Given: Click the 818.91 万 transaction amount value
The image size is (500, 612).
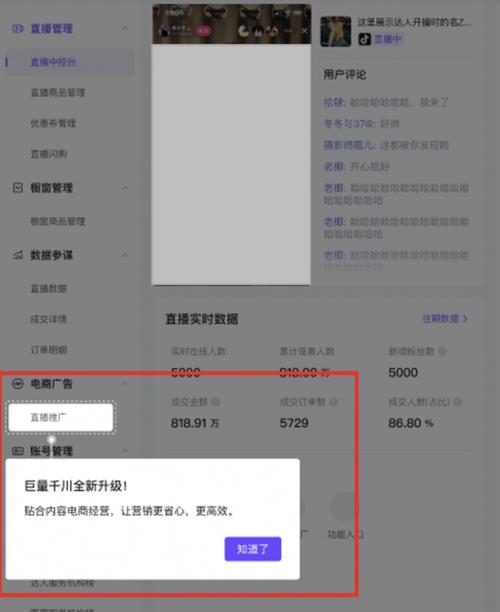Looking at the screenshot, I should pyautogui.click(x=195, y=423).
